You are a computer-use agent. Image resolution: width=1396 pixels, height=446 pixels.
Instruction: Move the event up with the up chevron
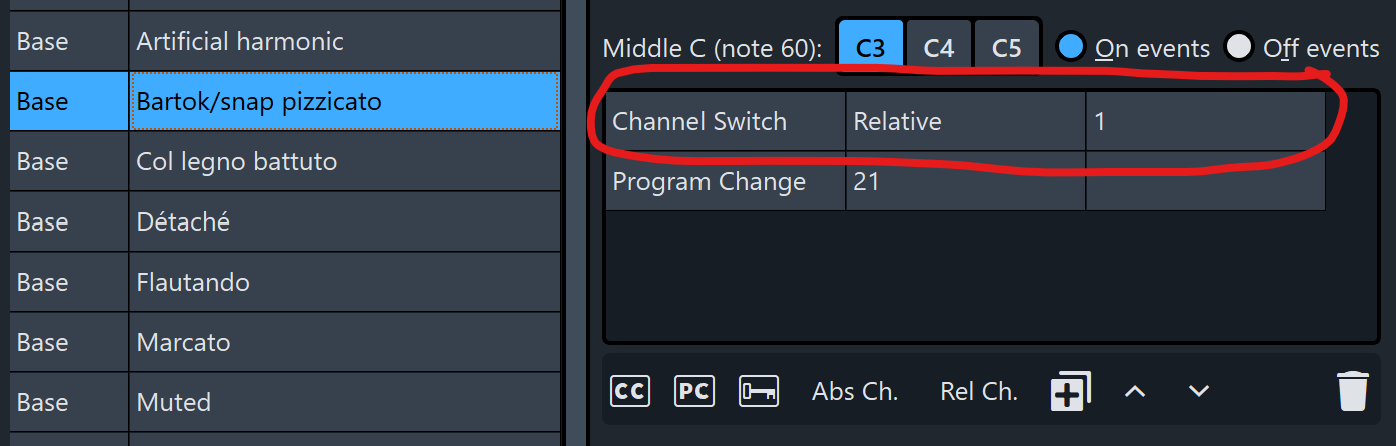click(x=1134, y=391)
